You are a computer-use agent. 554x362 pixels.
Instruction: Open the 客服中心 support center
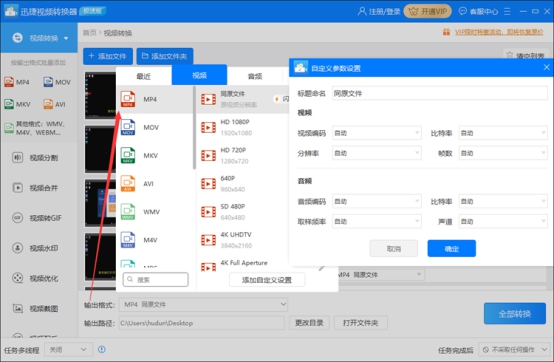[478, 12]
